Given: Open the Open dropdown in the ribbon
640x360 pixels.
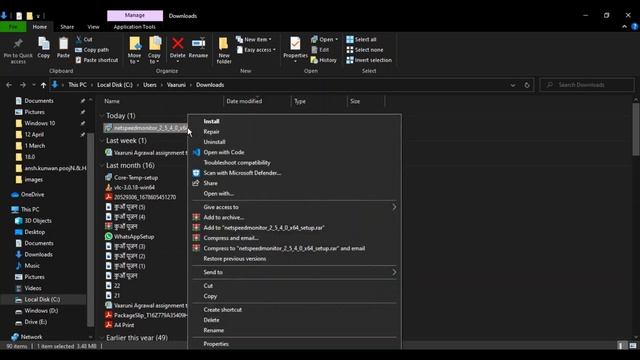Looking at the screenshot, I should (324, 40).
